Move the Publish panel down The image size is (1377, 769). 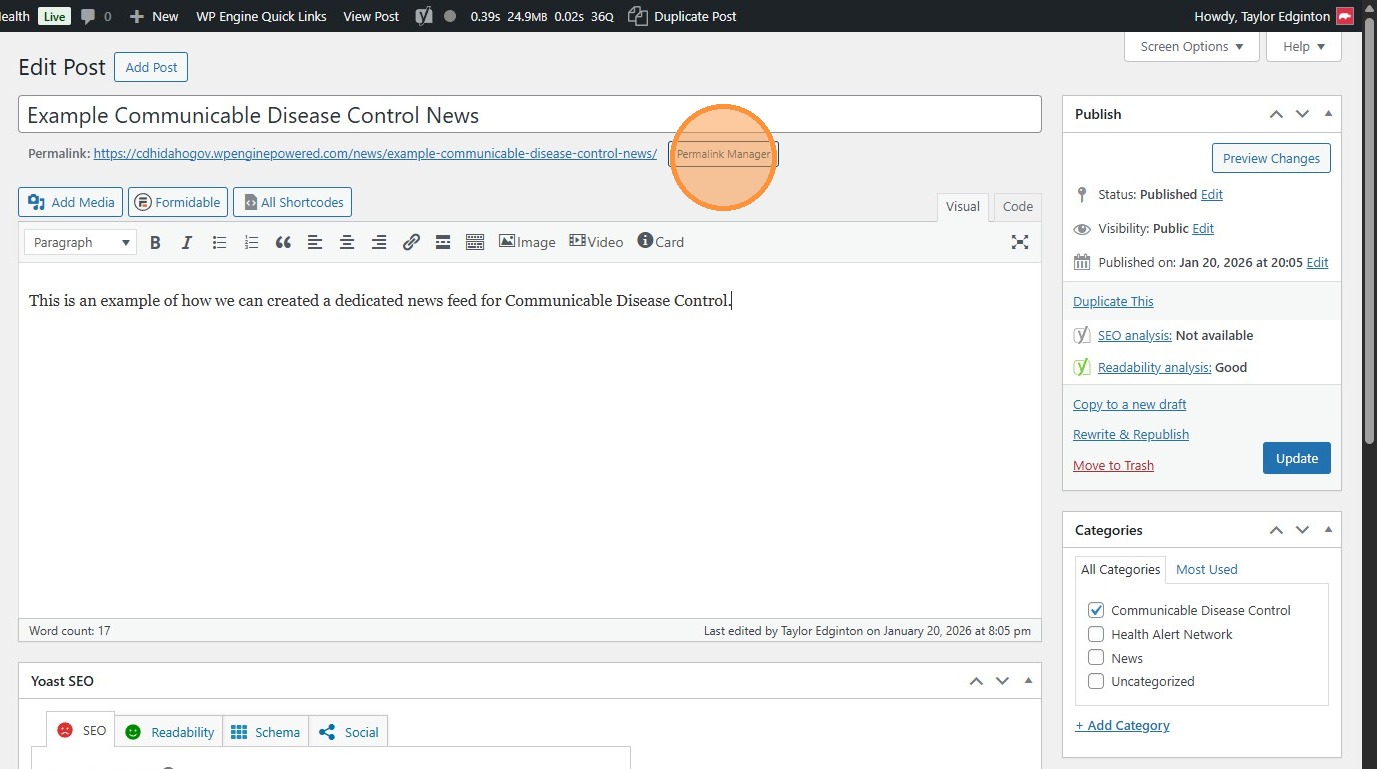click(1302, 114)
